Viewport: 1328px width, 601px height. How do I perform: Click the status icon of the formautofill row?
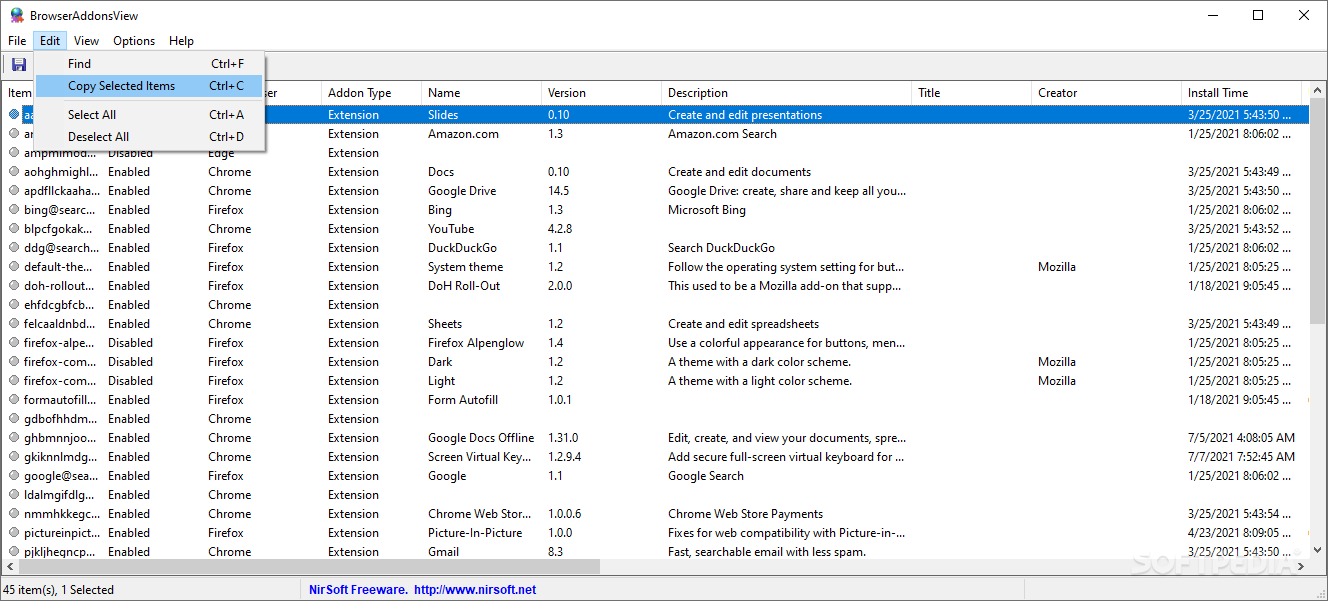click(x=14, y=400)
